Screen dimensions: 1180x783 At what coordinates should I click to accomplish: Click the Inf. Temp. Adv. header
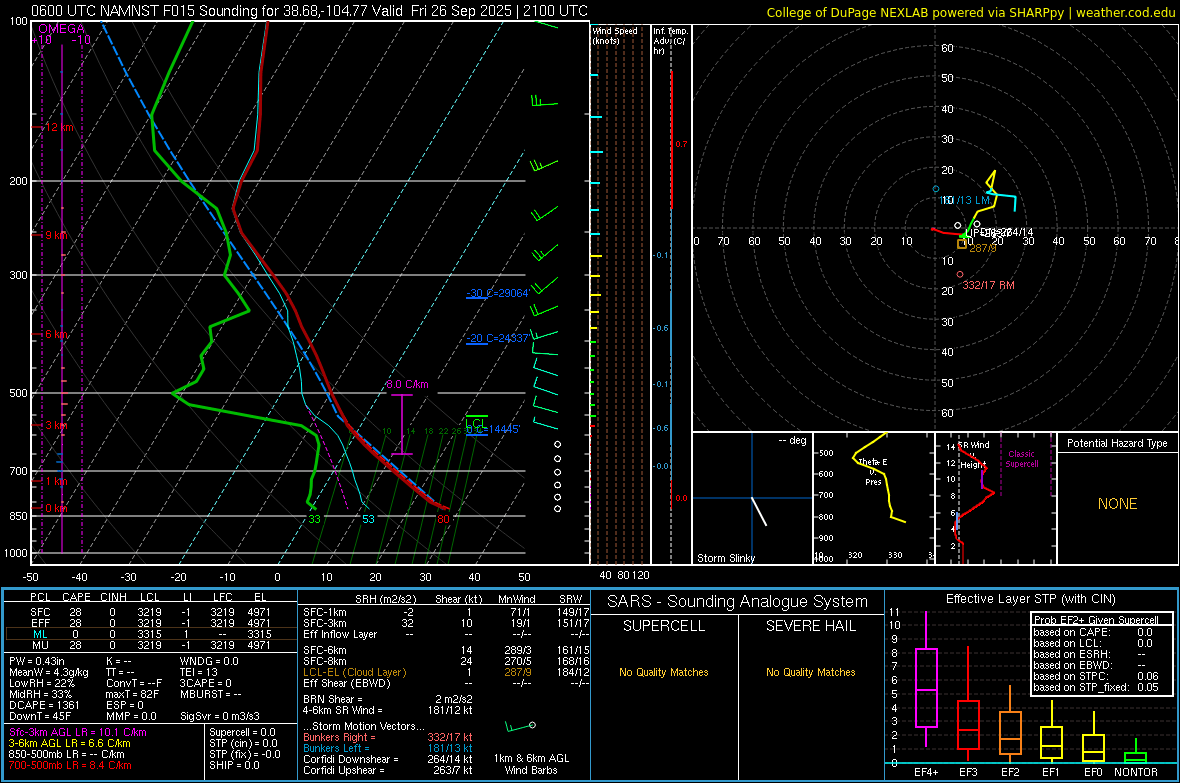click(x=670, y=41)
